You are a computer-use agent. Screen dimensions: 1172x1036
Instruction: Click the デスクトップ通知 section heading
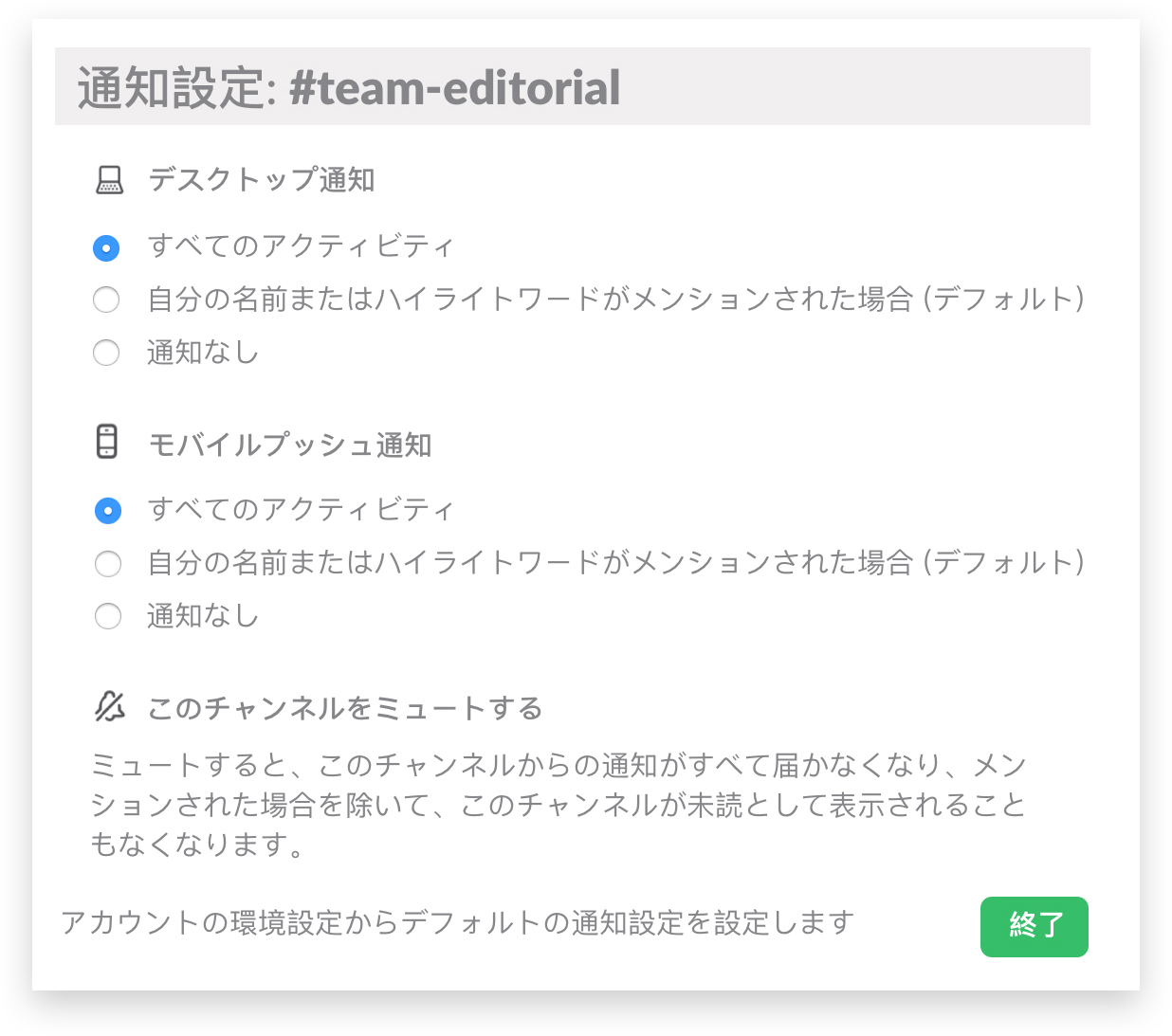click(x=262, y=179)
